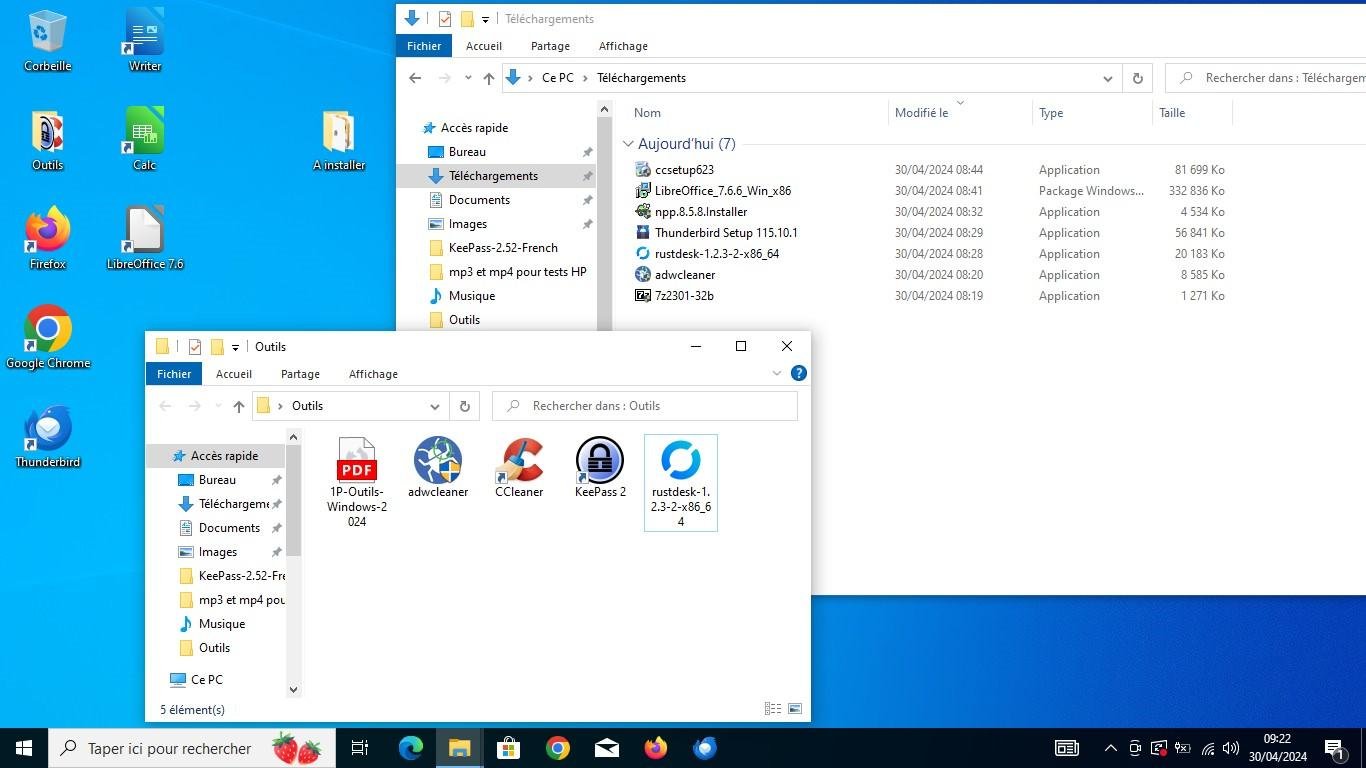Click the Windows Start button
Viewport: 1366px width, 768px height.
click(24, 748)
